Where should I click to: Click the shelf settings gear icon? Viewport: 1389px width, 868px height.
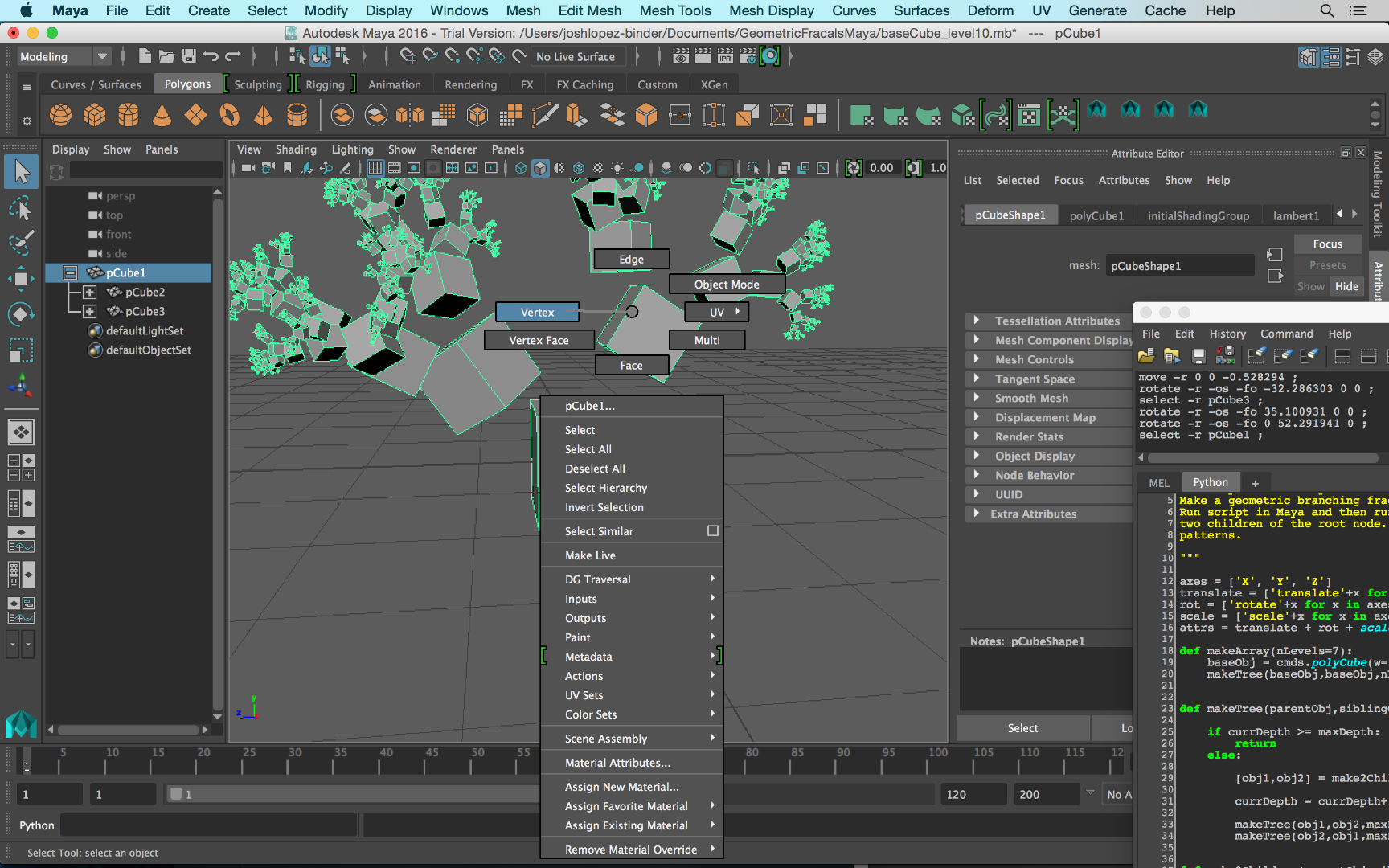pyautogui.click(x=27, y=121)
